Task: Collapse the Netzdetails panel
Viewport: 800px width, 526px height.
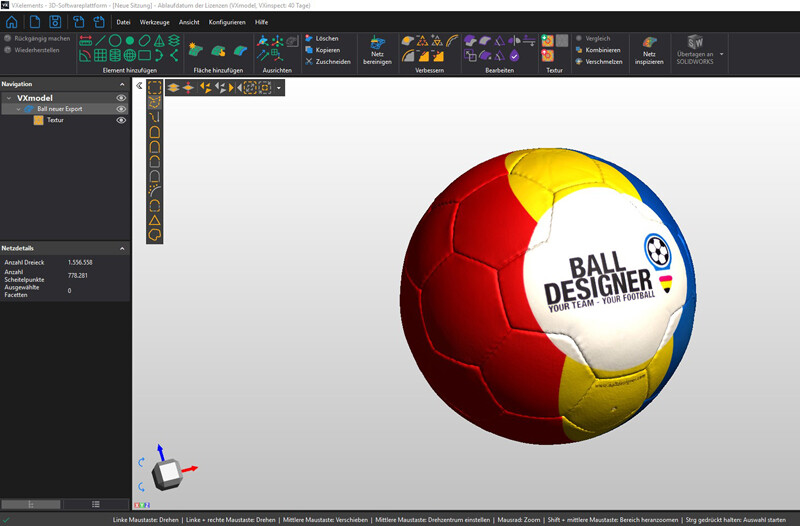Action: coord(121,248)
